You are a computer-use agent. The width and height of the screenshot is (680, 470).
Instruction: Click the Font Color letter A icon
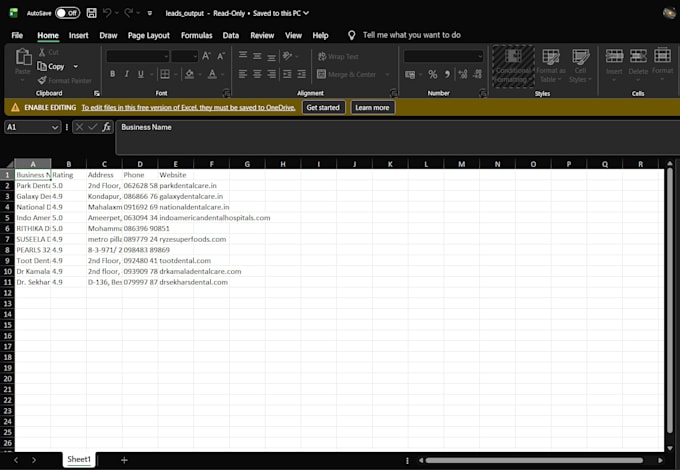coord(212,74)
